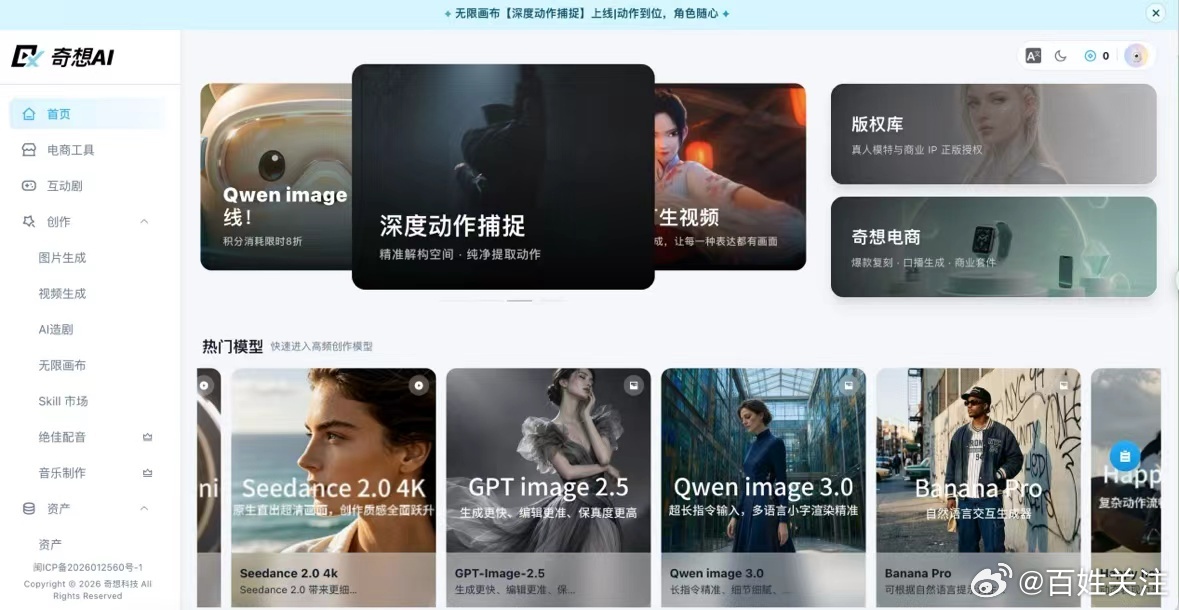This screenshot has width=1179, height=610.
Task: Click the crown icon beside 音乐制作
Action: (x=147, y=473)
